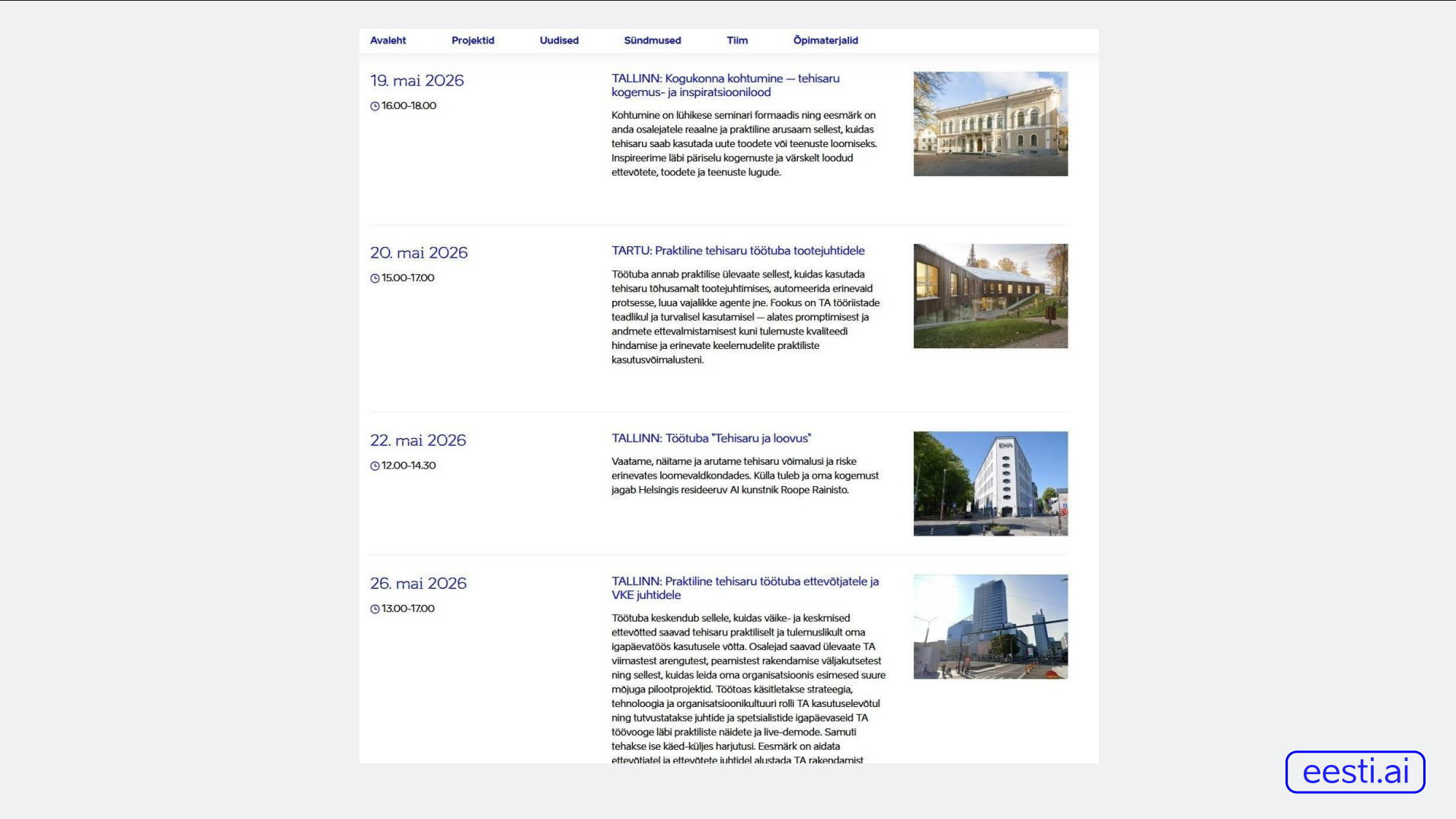
Task: Click the skyscraper photo for 26. mai event
Action: (x=991, y=627)
